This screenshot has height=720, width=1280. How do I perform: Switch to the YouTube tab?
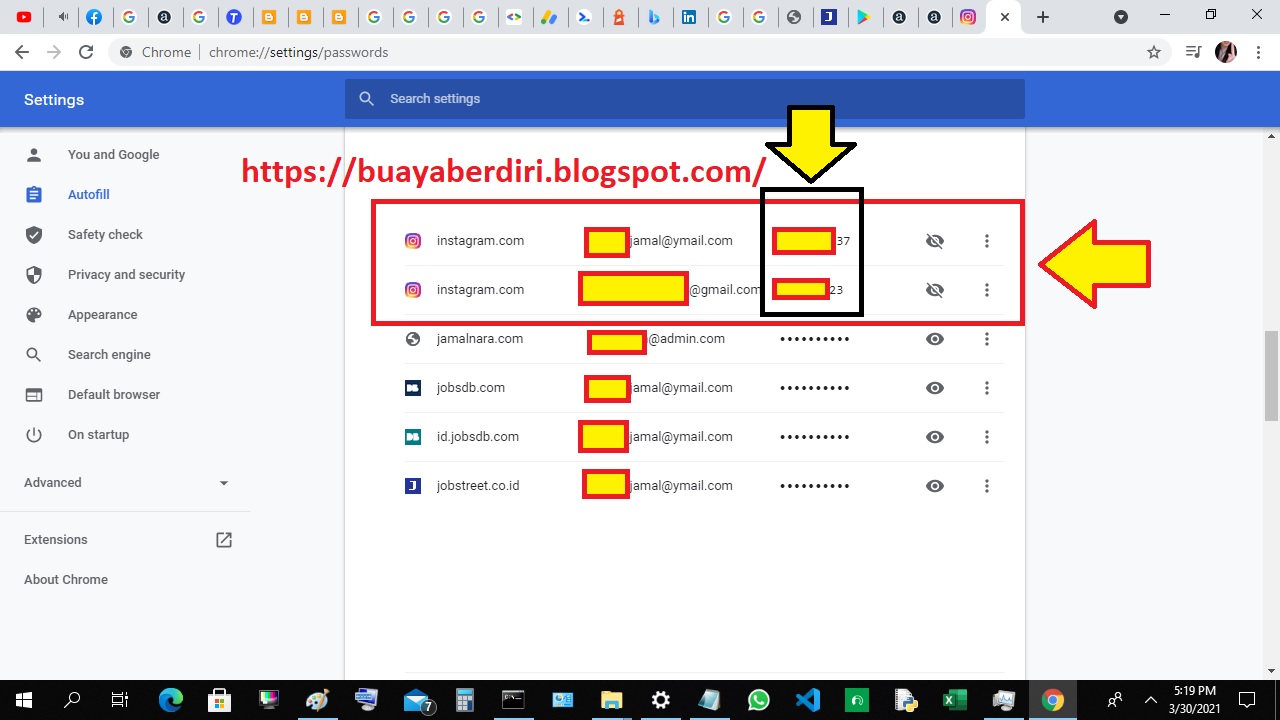tap(24, 17)
